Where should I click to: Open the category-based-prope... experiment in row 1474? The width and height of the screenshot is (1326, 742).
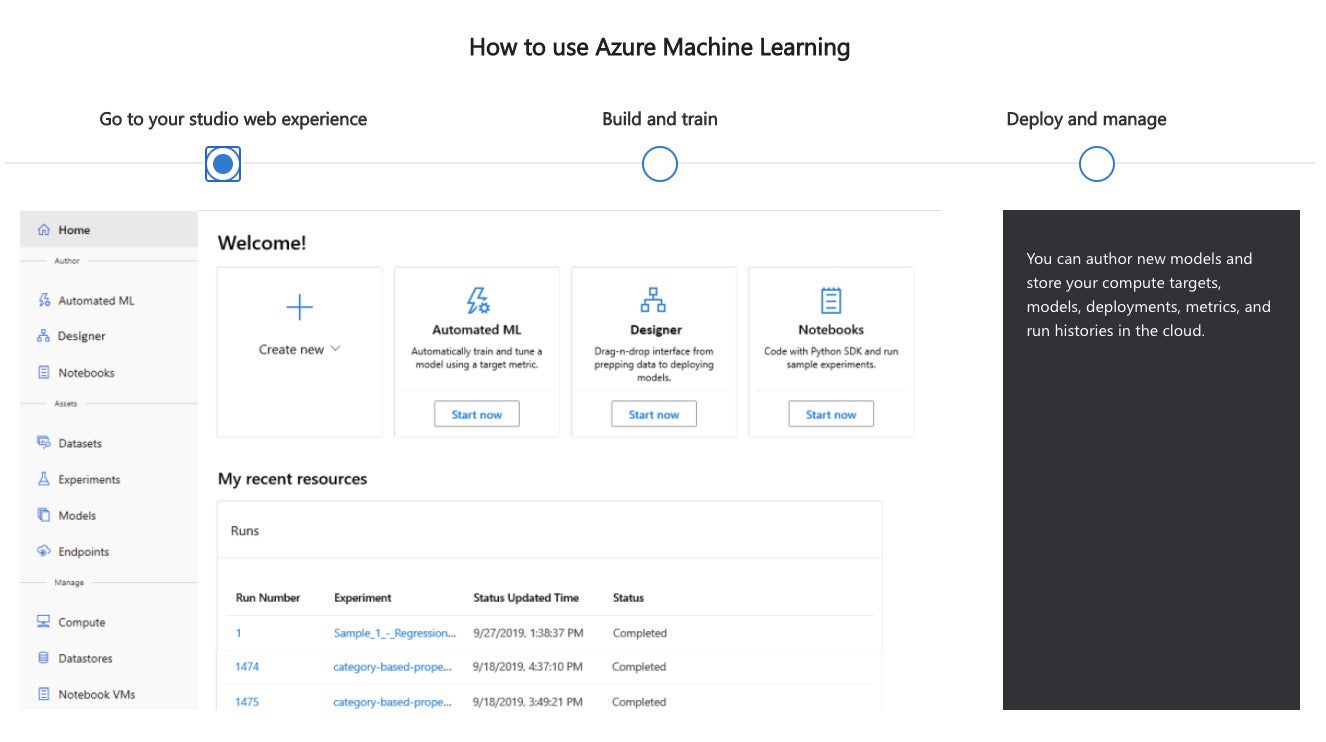(393, 667)
